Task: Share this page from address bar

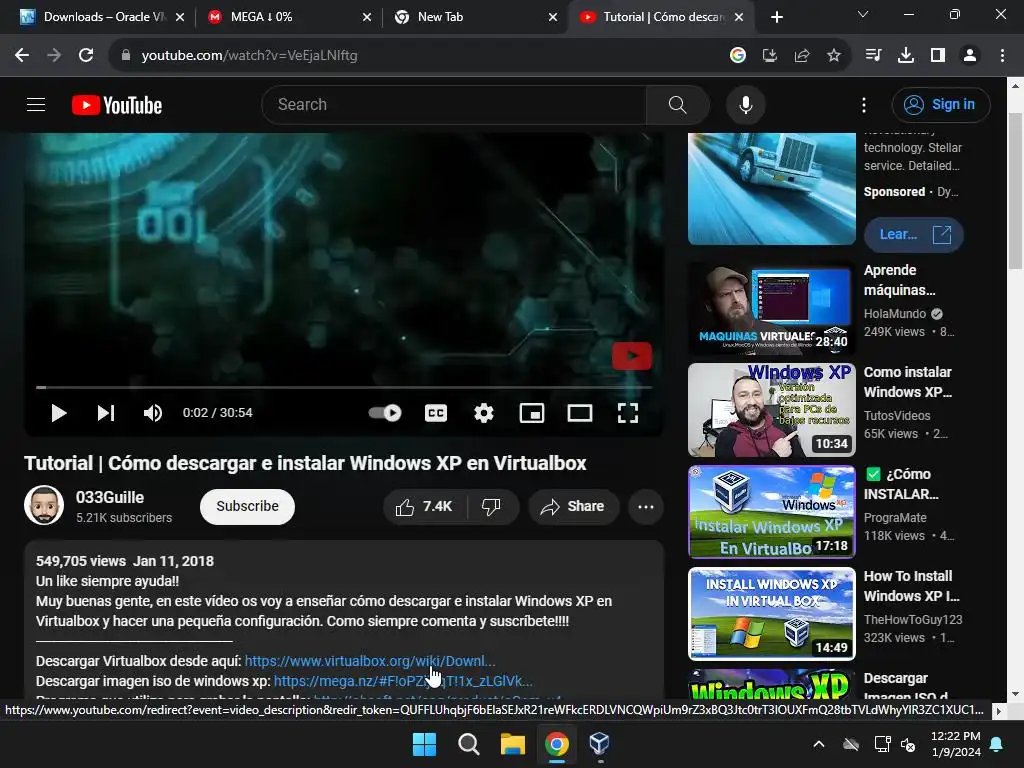Action: pos(802,56)
